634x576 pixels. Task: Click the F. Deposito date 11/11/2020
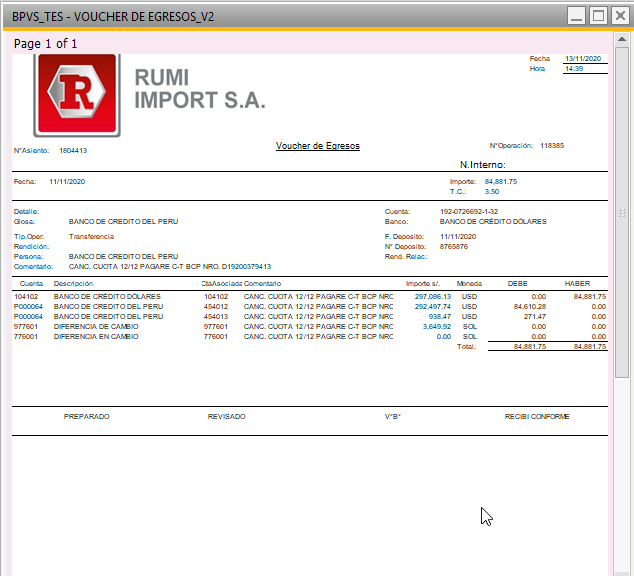[458, 236]
